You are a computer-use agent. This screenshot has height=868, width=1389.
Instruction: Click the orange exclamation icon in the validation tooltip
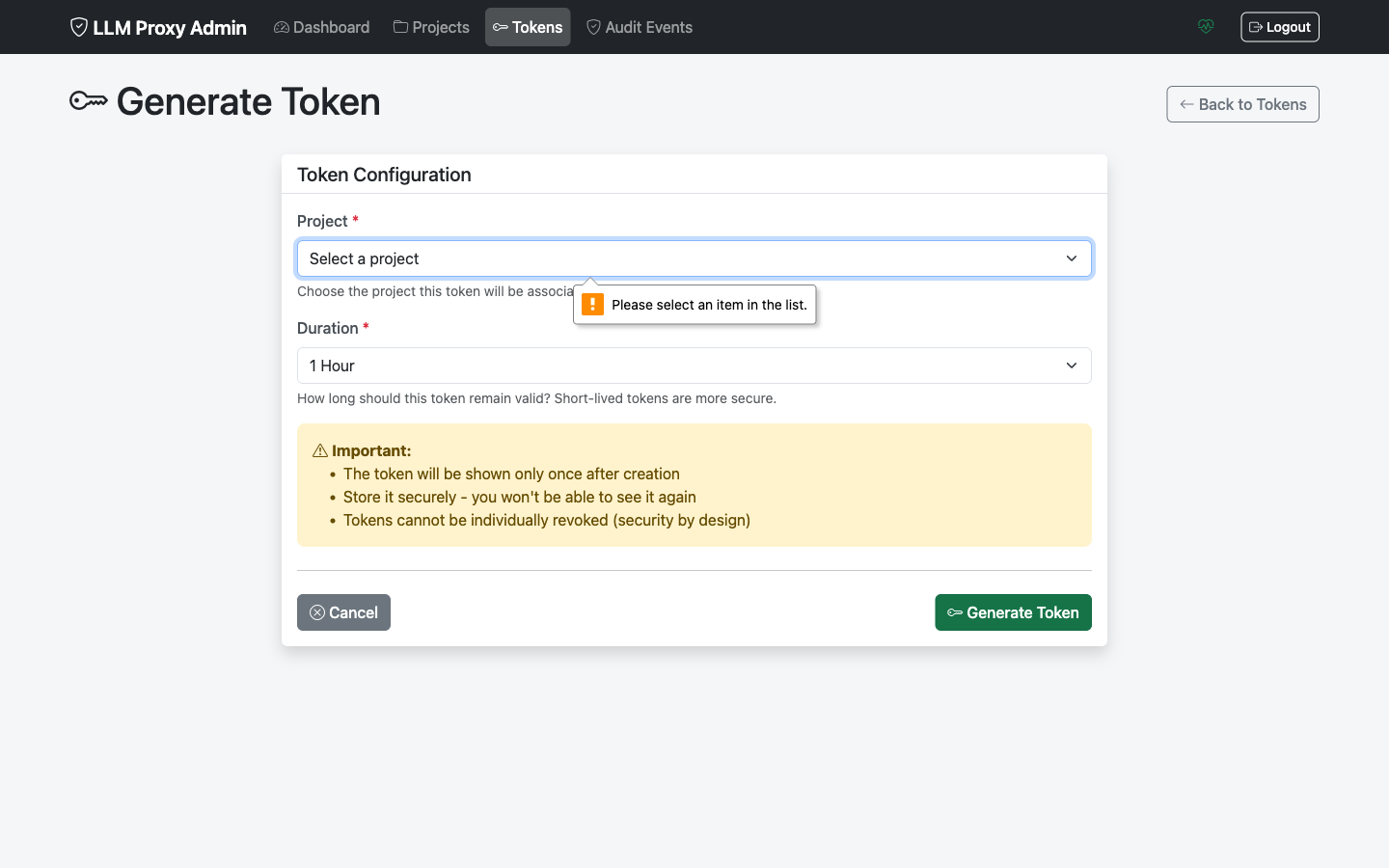click(x=592, y=304)
